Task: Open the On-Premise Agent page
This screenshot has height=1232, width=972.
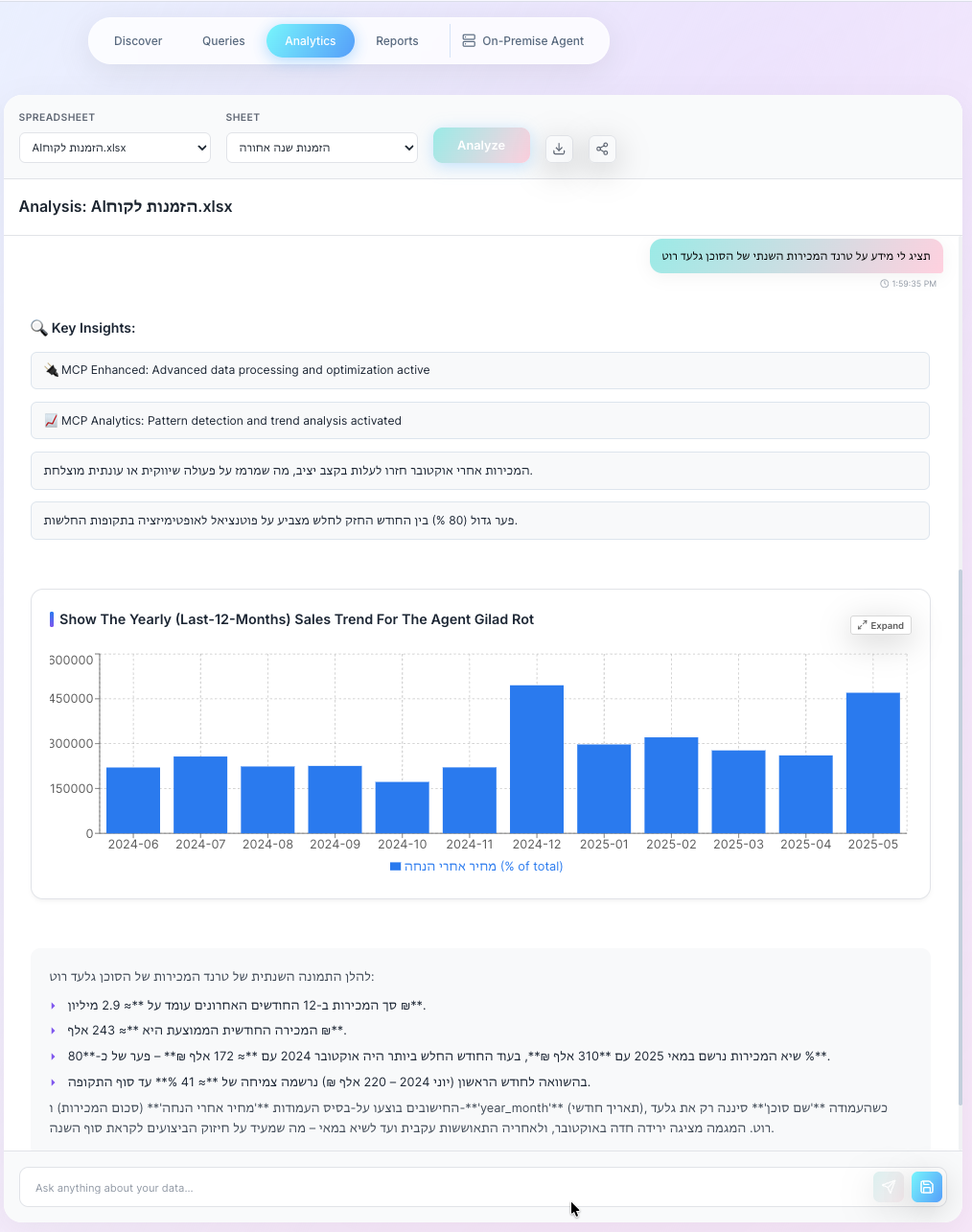Action: [x=533, y=41]
